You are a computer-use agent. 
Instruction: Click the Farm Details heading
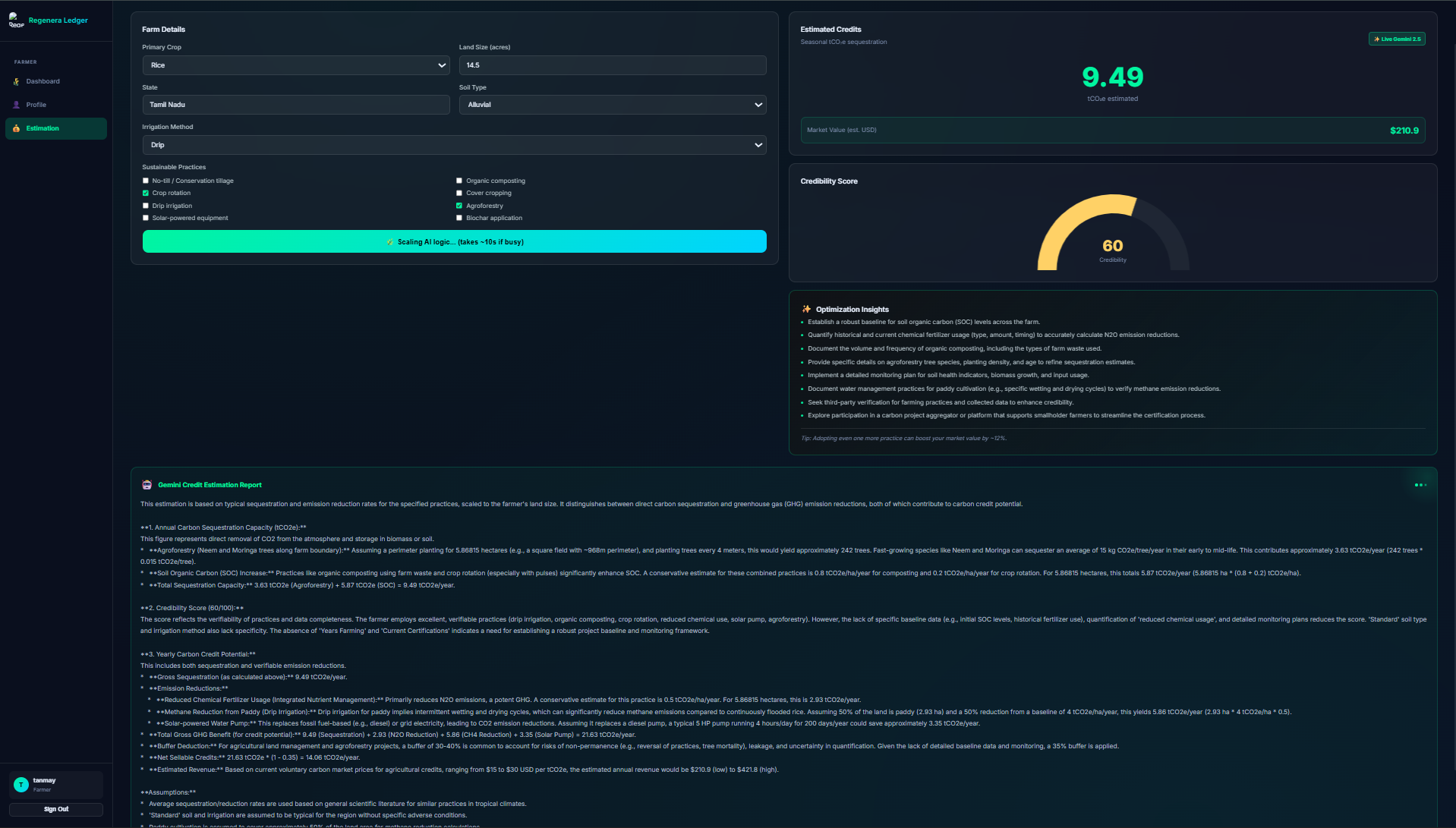pos(164,30)
